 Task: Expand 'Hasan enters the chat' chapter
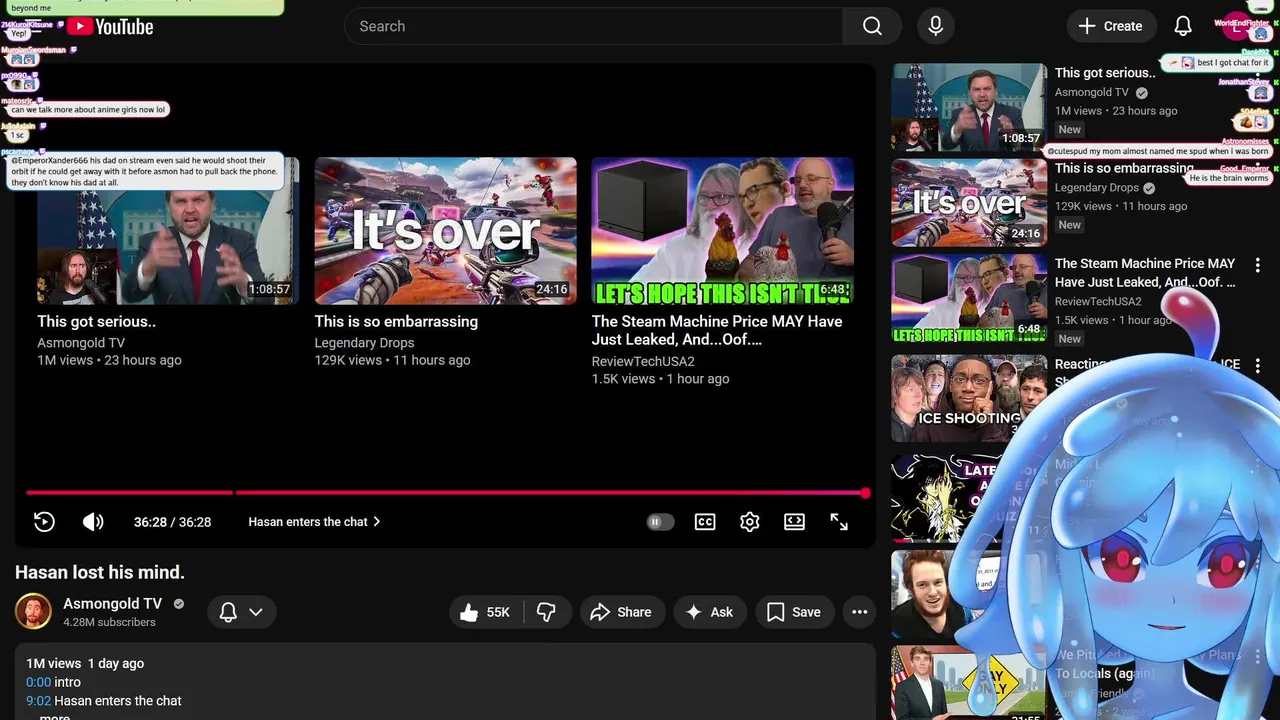[x=315, y=521]
